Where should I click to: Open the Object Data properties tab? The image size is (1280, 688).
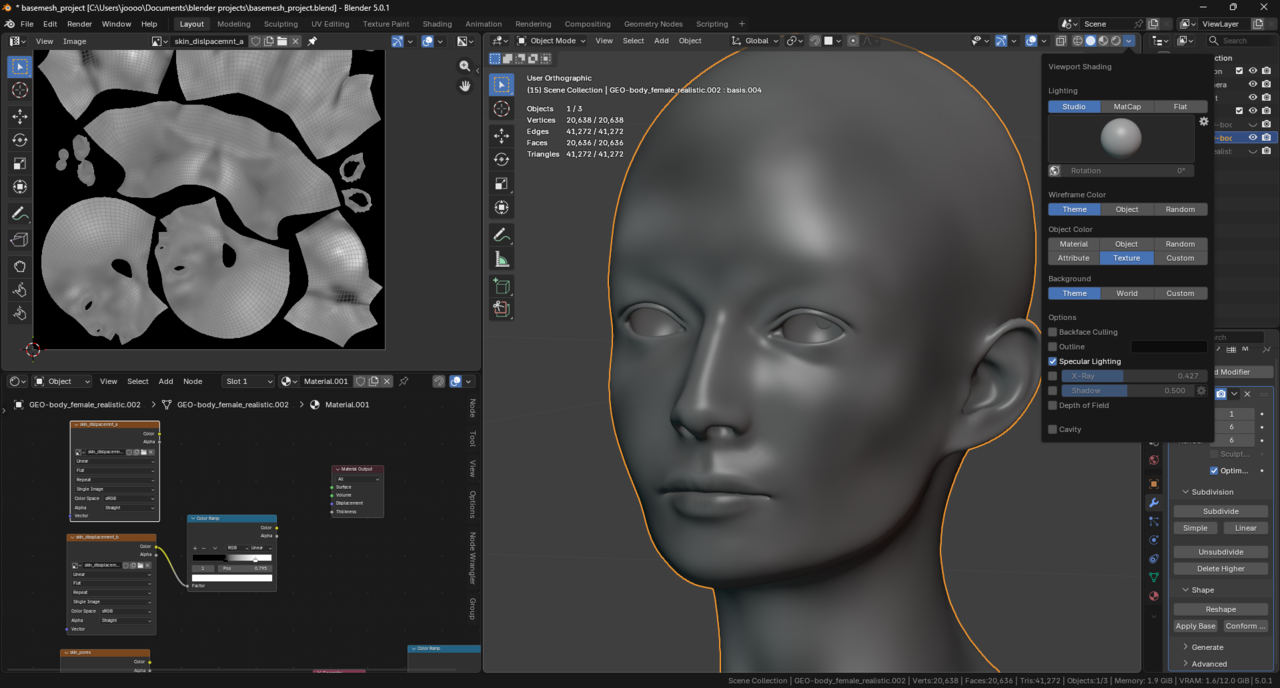pos(1153,577)
